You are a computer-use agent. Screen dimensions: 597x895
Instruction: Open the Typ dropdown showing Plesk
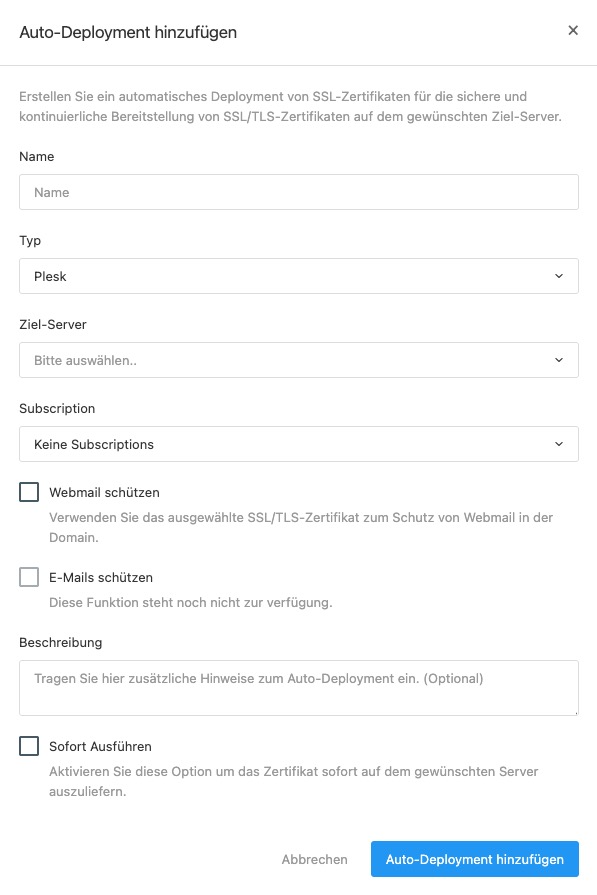[x=299, y=276]
